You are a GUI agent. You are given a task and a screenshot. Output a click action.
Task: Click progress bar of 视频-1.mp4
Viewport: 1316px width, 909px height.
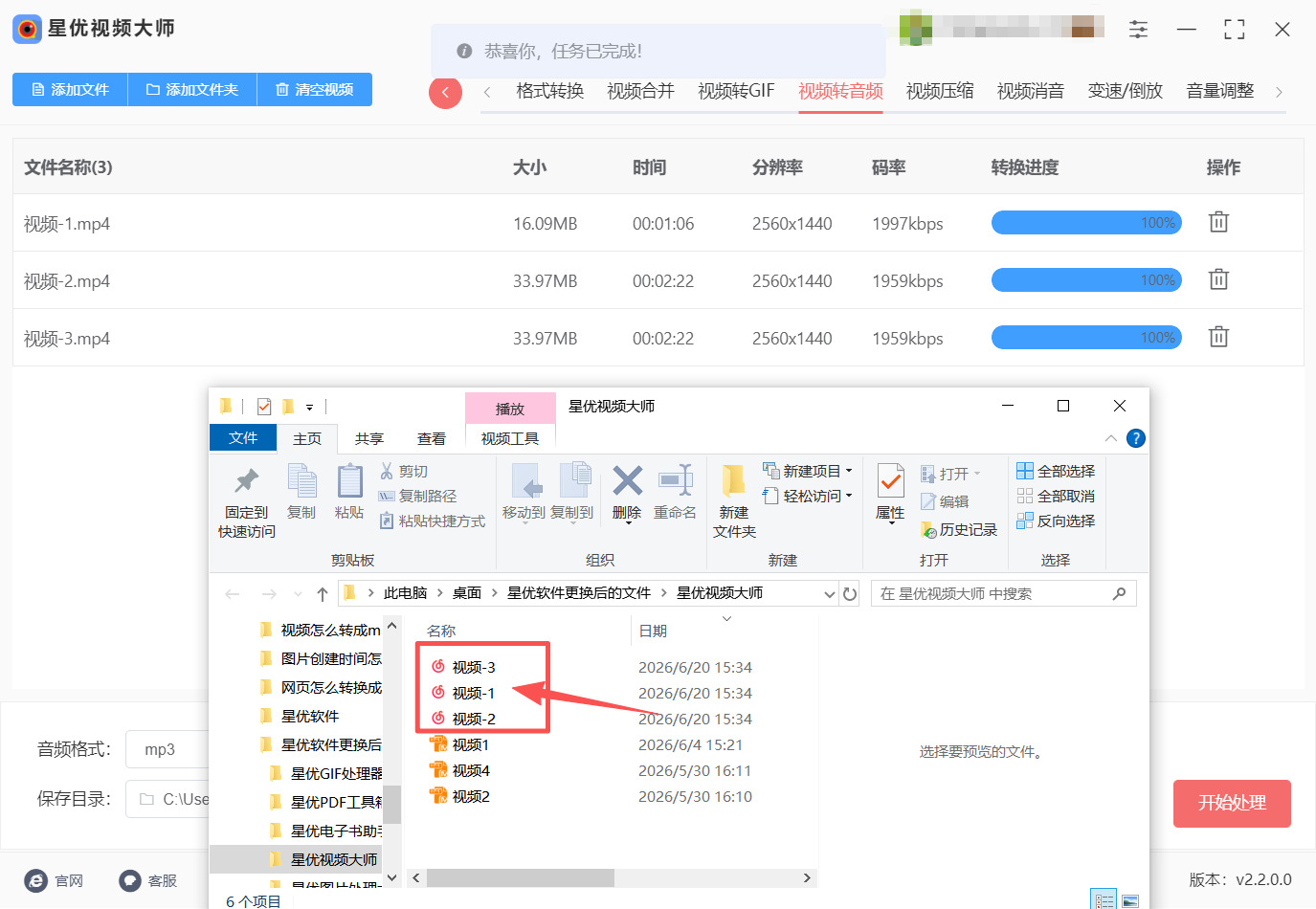pyautogui.click(x=1086, y=223)
